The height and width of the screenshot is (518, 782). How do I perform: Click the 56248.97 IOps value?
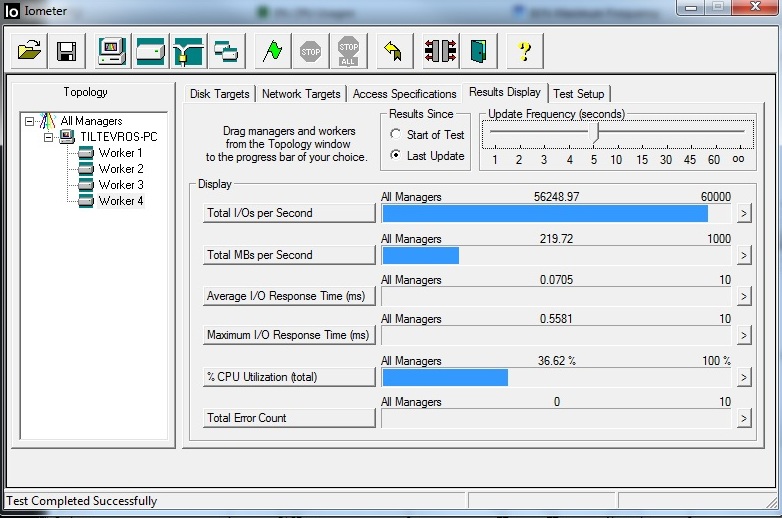tap(556, 196)
